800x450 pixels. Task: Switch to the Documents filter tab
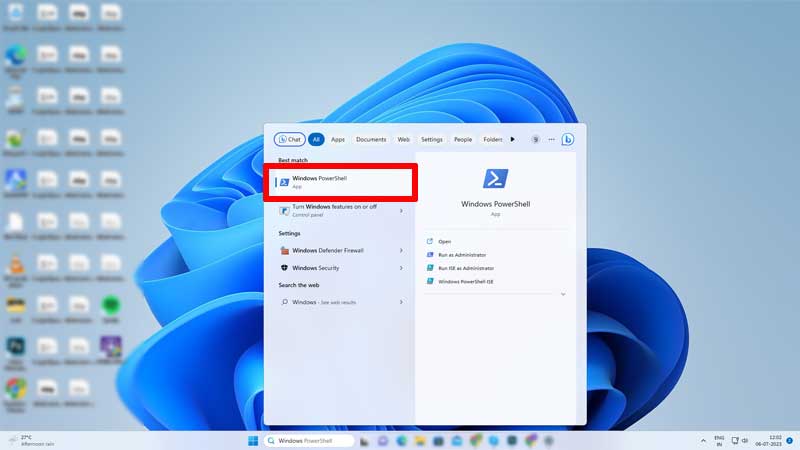point(371,139)
